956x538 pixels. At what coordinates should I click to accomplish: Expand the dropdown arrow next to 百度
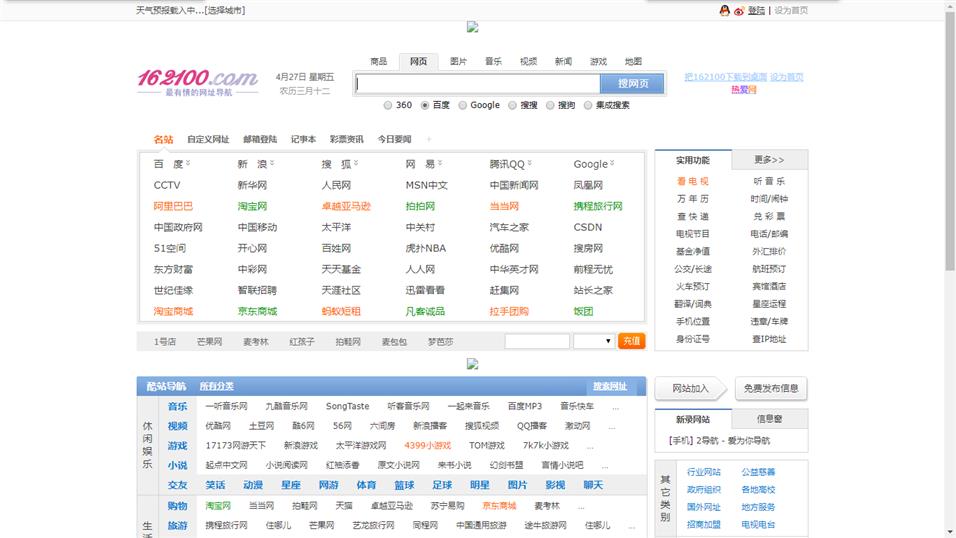tap(188, 163)
